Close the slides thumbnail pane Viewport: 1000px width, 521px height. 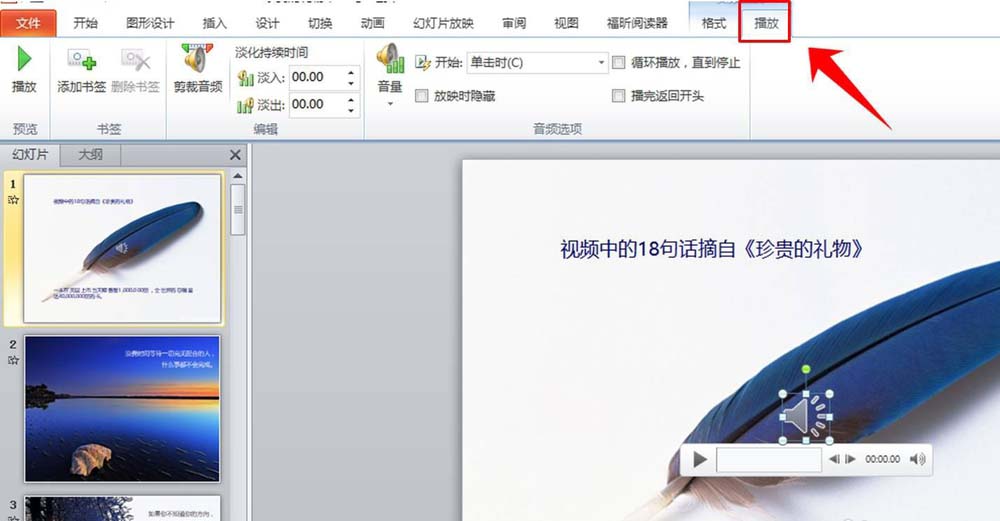(235, 155)
